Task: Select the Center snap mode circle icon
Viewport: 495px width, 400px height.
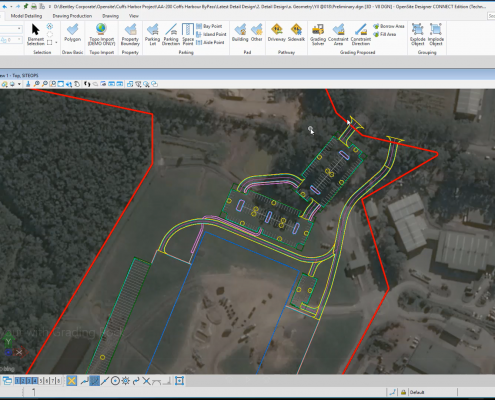Action: coord(115,381)
